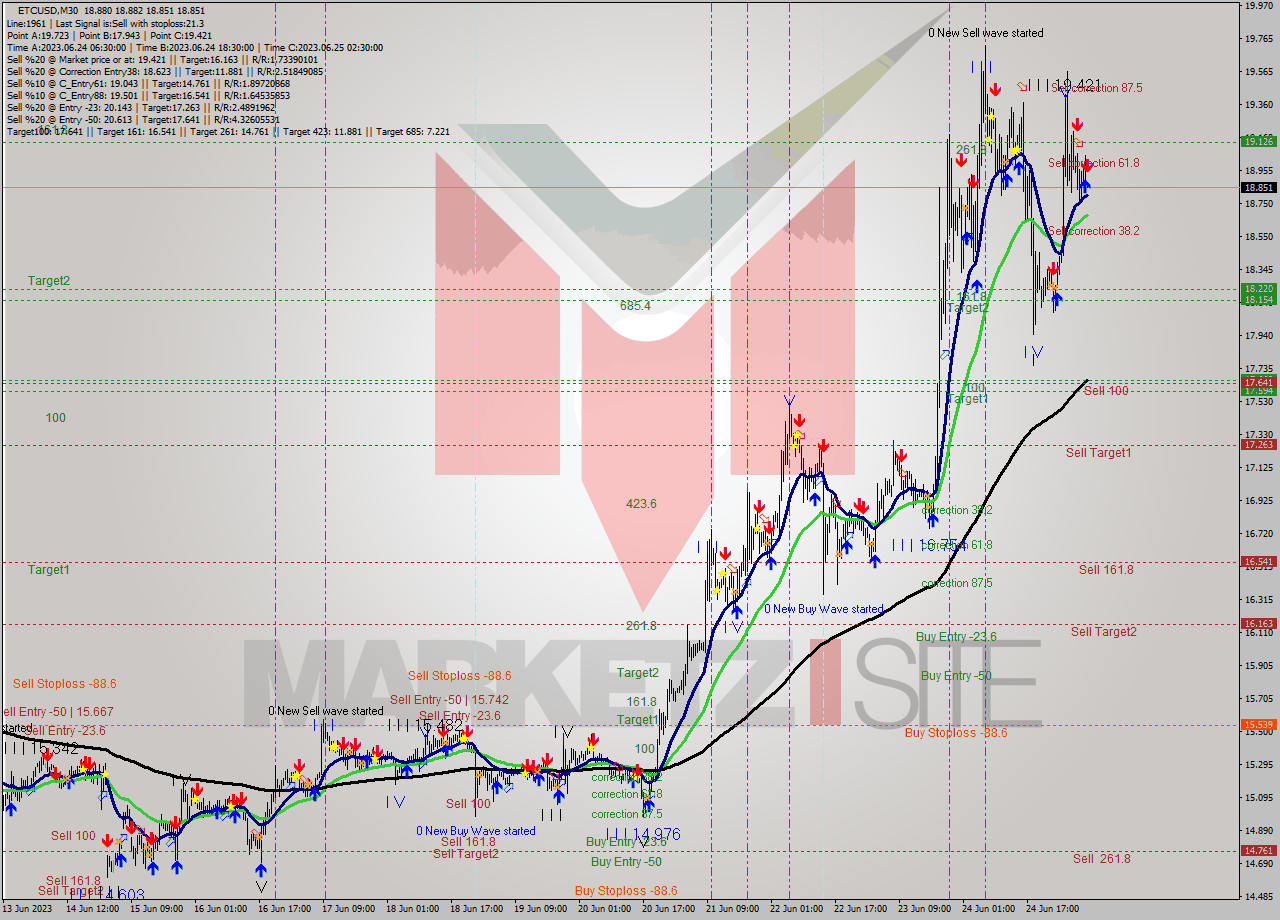This screenshot has width=1280, height=920.
Task: Click the 19.970 price scale value
Action: coord(1257,6)
